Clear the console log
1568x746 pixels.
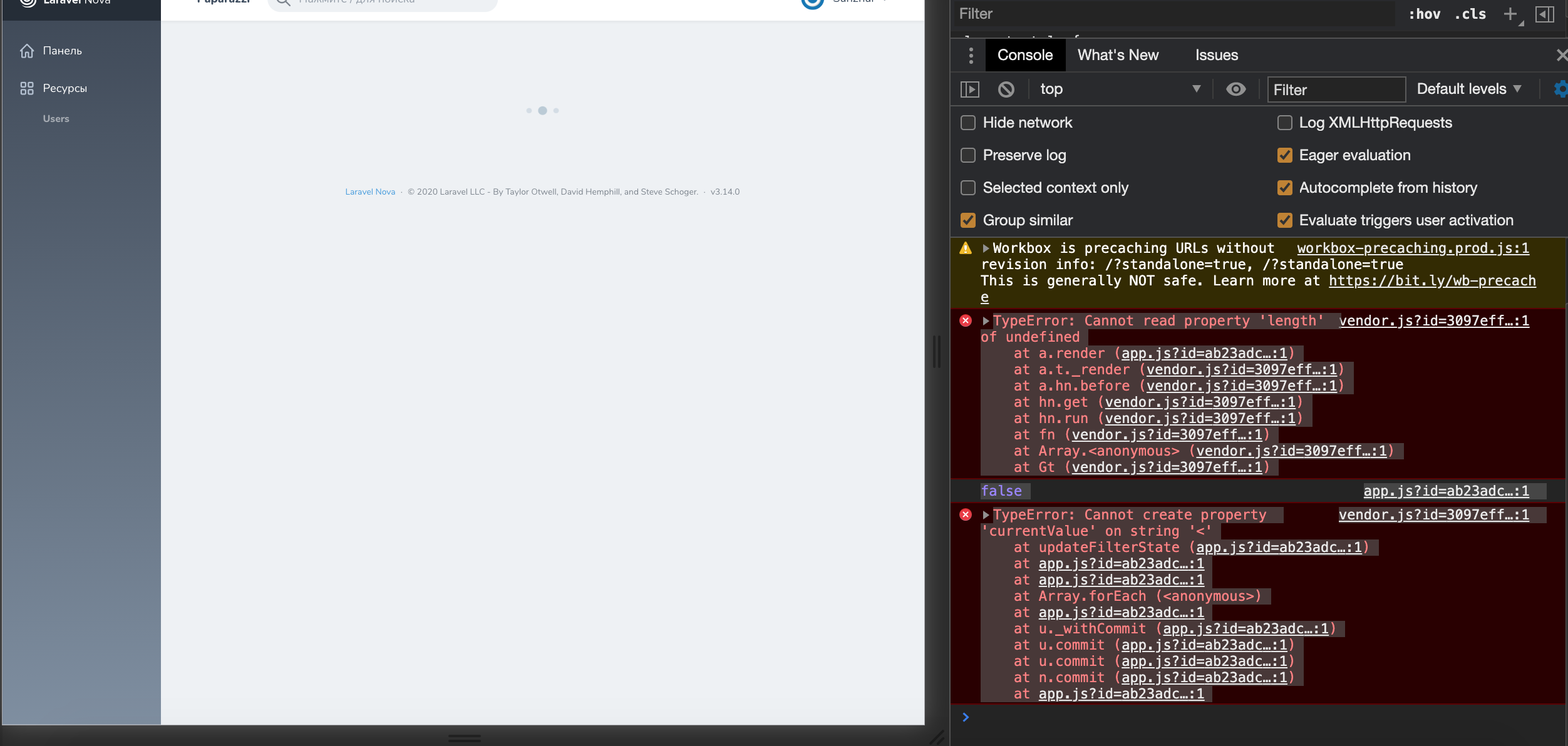click(1006, 89)
